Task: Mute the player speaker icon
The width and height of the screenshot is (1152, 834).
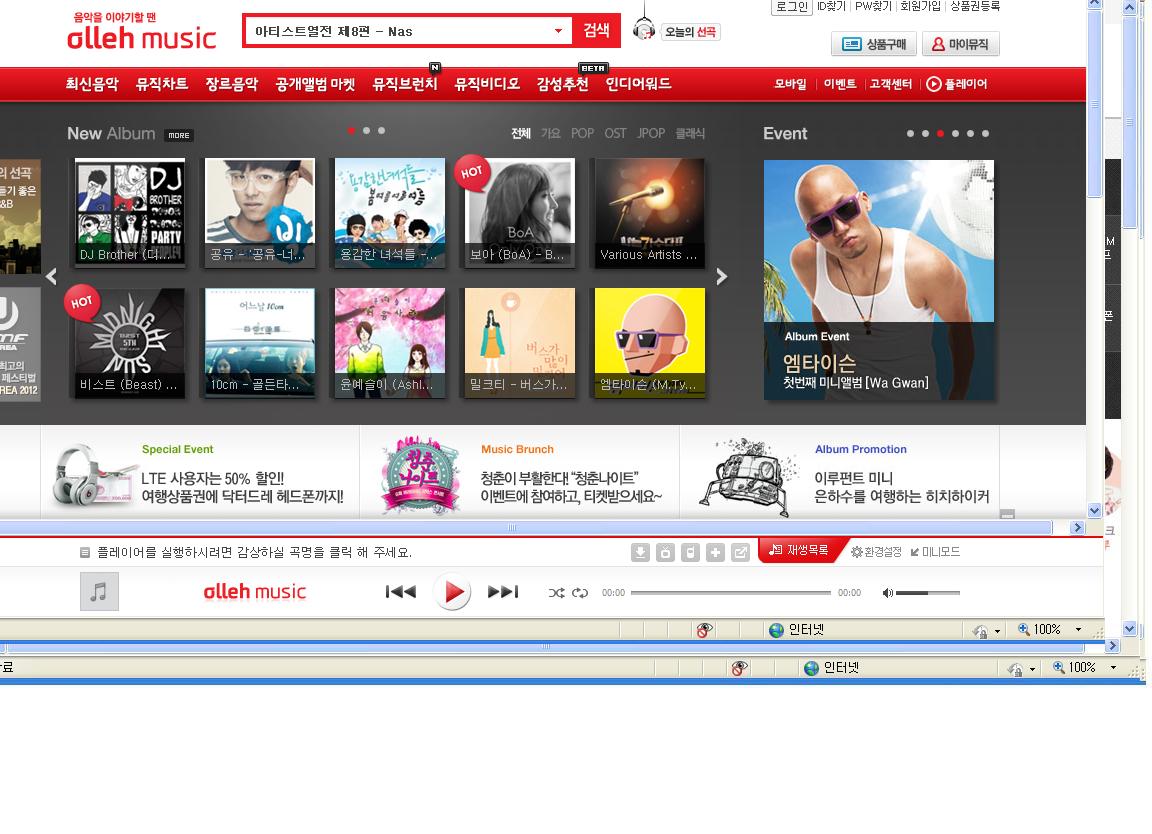Action: pyautogui.click(x=887, y=593)
